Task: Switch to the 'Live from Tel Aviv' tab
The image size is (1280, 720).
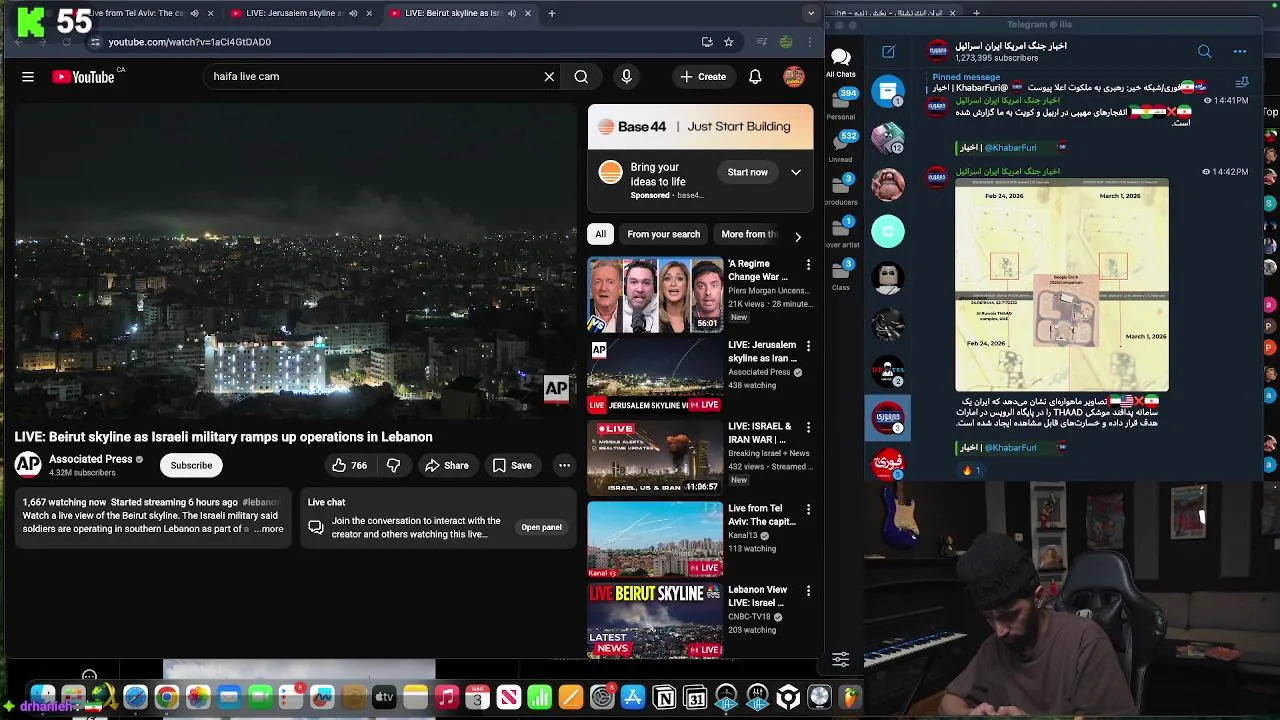Action: (x=138, y=13)
